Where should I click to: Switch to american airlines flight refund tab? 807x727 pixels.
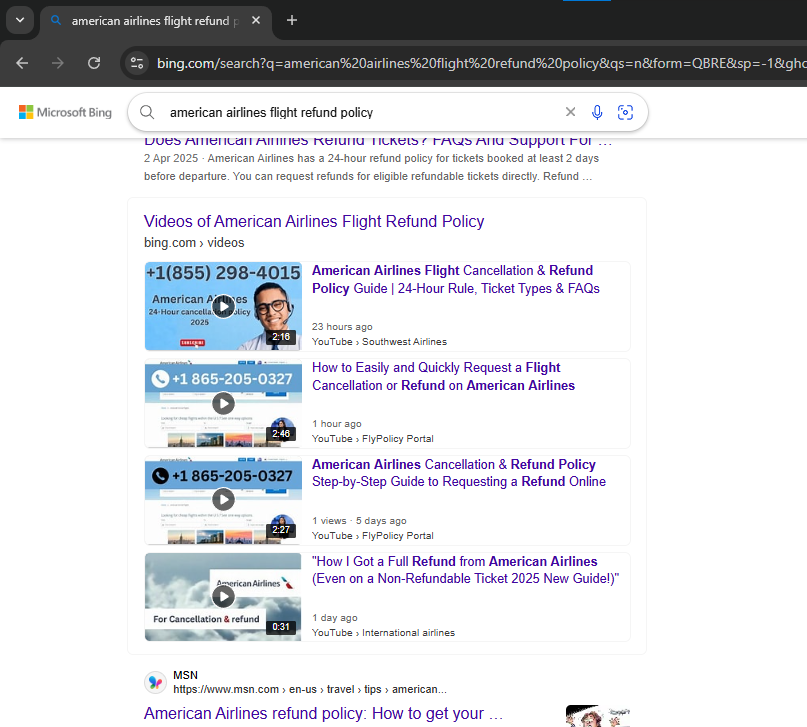point(150,21)
